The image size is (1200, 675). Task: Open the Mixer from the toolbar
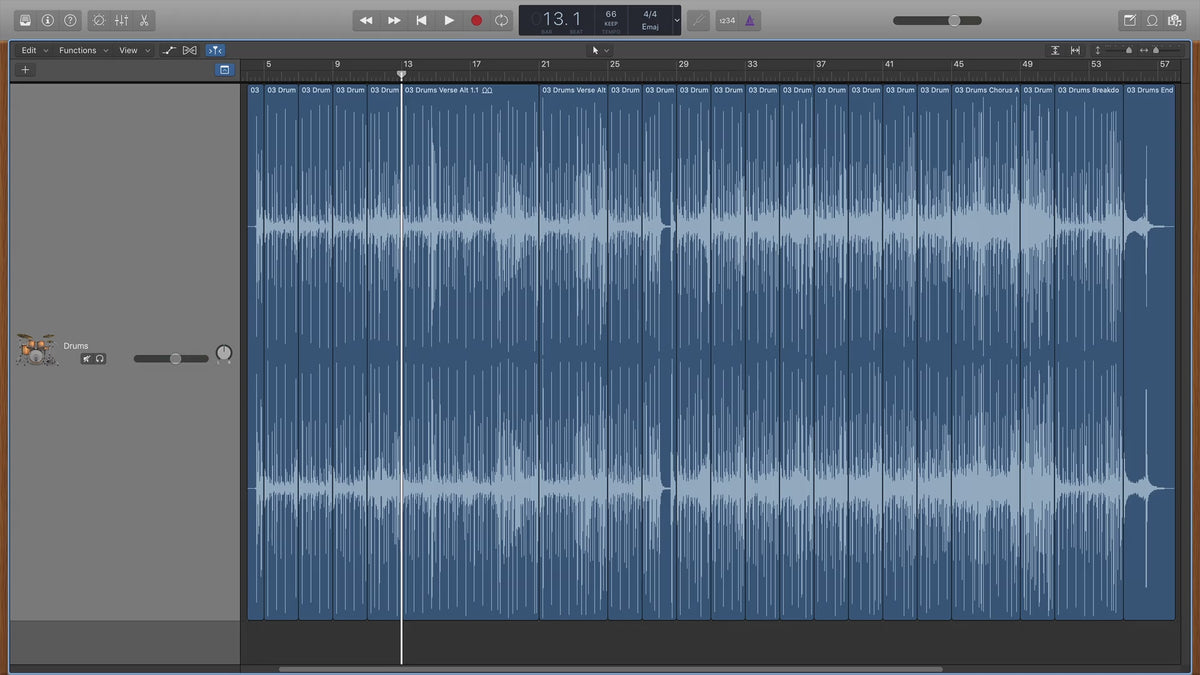121,20
